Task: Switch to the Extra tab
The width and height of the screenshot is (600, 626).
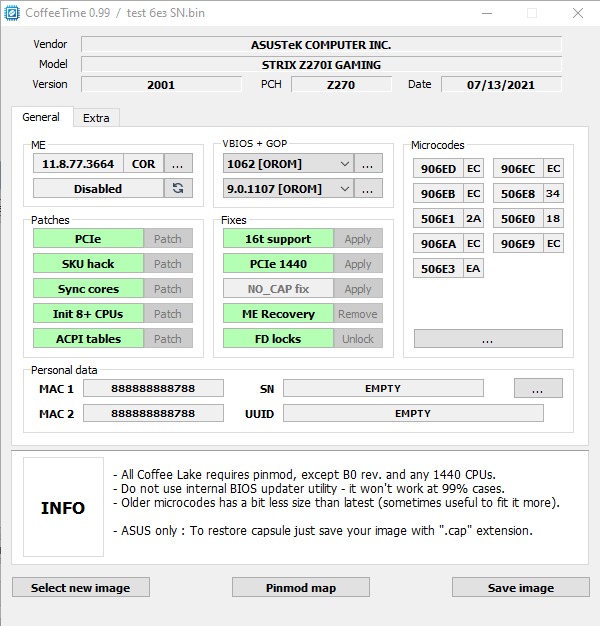Action: click(x=96, y=118)
